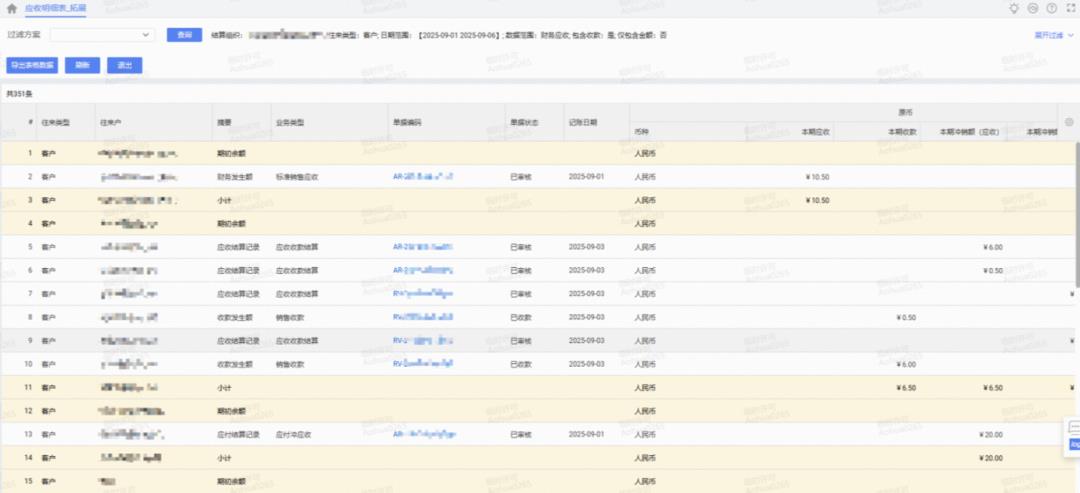The image size is (1080, 493).
Task: Switch to the 应收明细表_拓展 tab
Action: [x=56, y=8]
